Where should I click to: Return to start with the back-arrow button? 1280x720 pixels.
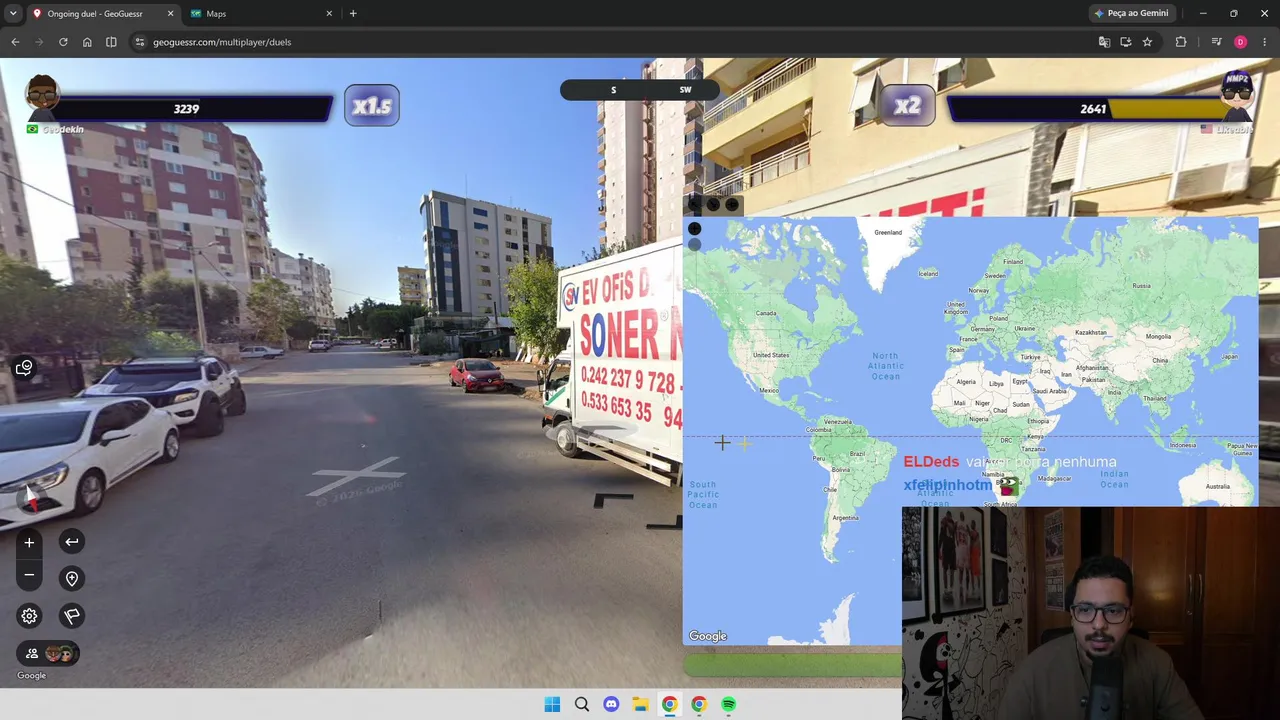pos(72,542)
